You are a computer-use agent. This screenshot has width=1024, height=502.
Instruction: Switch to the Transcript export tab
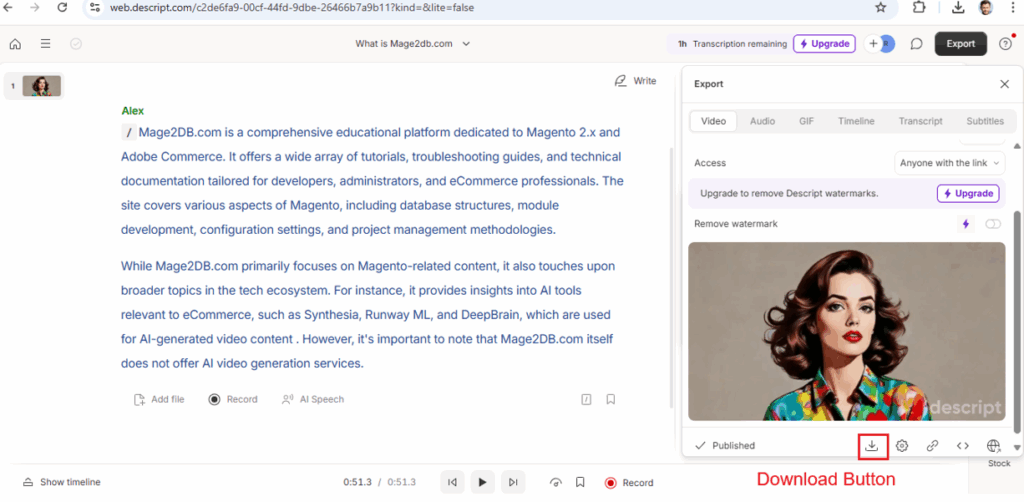tap(920, 121)
